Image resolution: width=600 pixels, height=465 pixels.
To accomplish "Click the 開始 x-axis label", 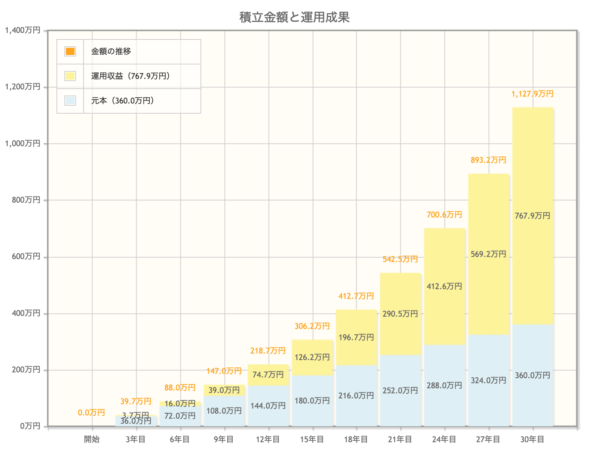I will (92, 439).
